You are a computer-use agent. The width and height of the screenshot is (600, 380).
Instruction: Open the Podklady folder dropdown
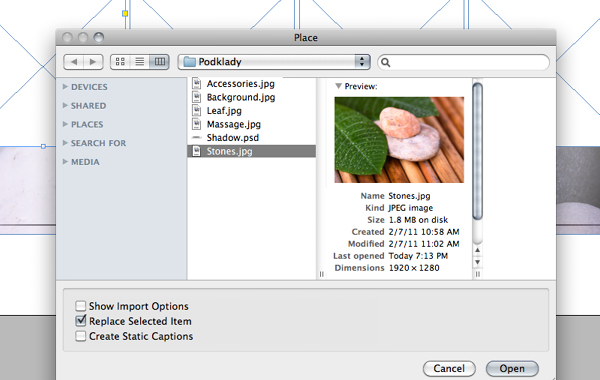tap(274, 62)
